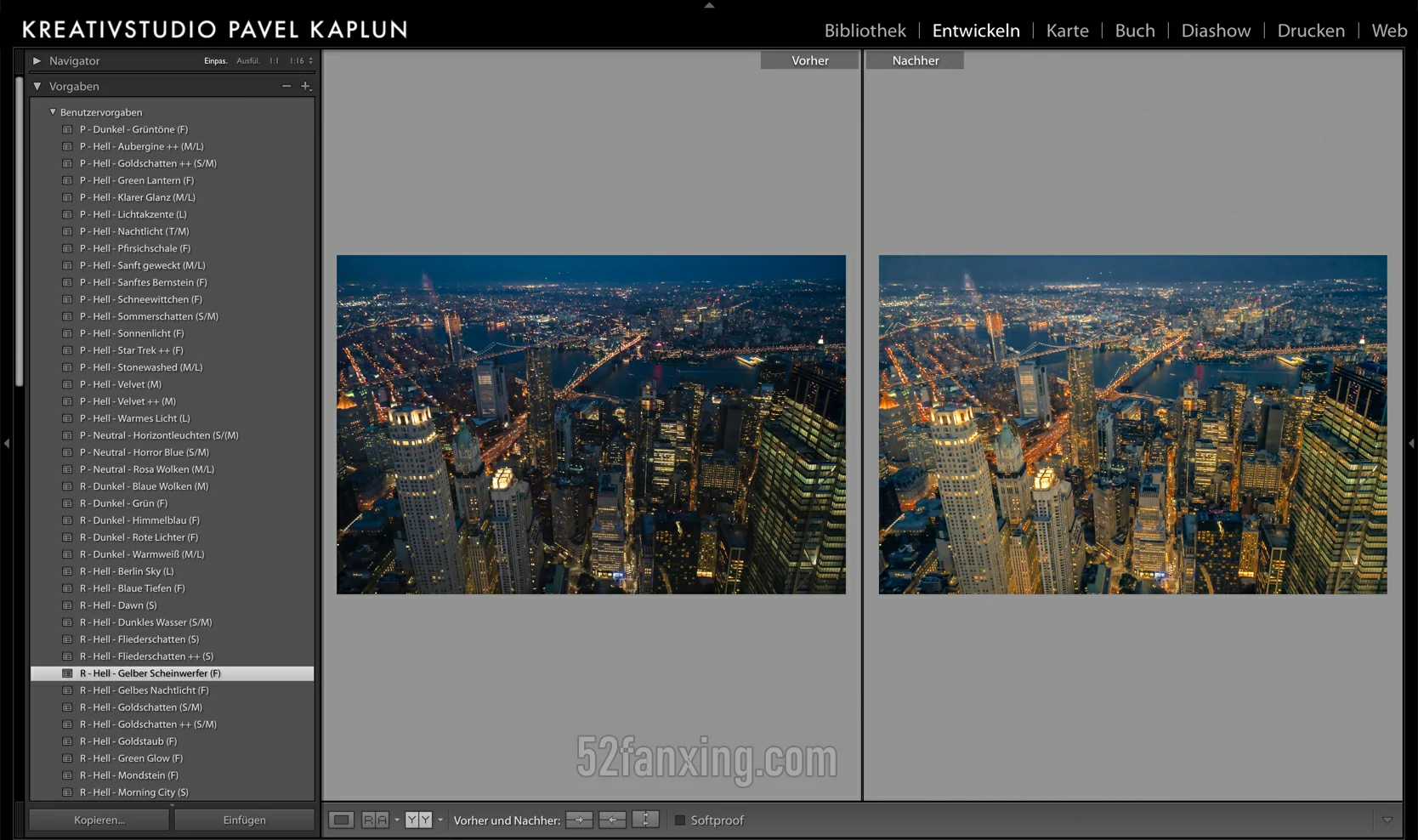Click preset icon beside P - Hell - Schneewittchen (F)
Image resolution: width=1418 pixels, height=840 pixels.
[x=67, y=299]
